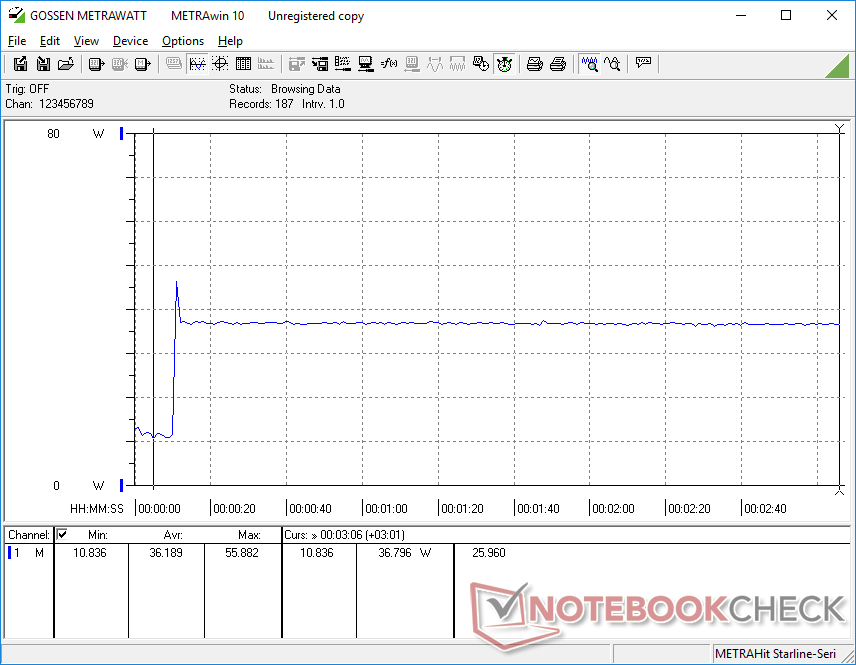The width and height of the screenshot is (856, 665).
Task: Click the Intrv. 1.0 text
Action: 323,104
